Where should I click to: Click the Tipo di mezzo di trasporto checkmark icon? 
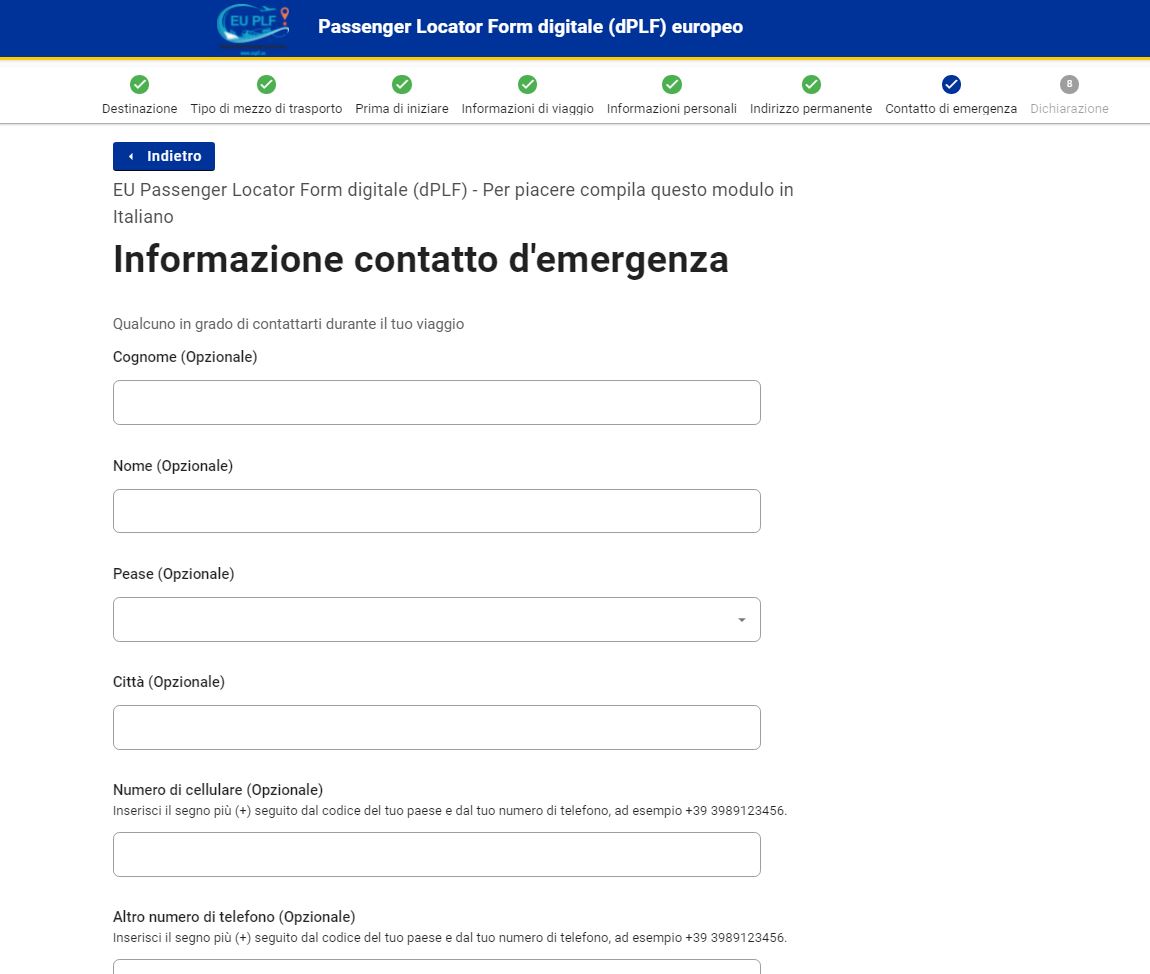click(x=266, y=84)
